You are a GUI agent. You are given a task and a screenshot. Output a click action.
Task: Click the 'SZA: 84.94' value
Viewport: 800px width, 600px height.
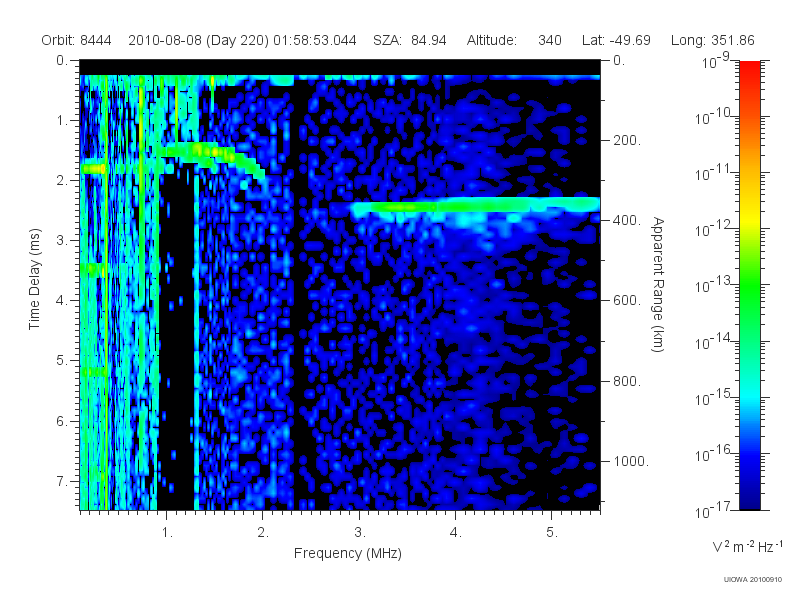point(410,40)
